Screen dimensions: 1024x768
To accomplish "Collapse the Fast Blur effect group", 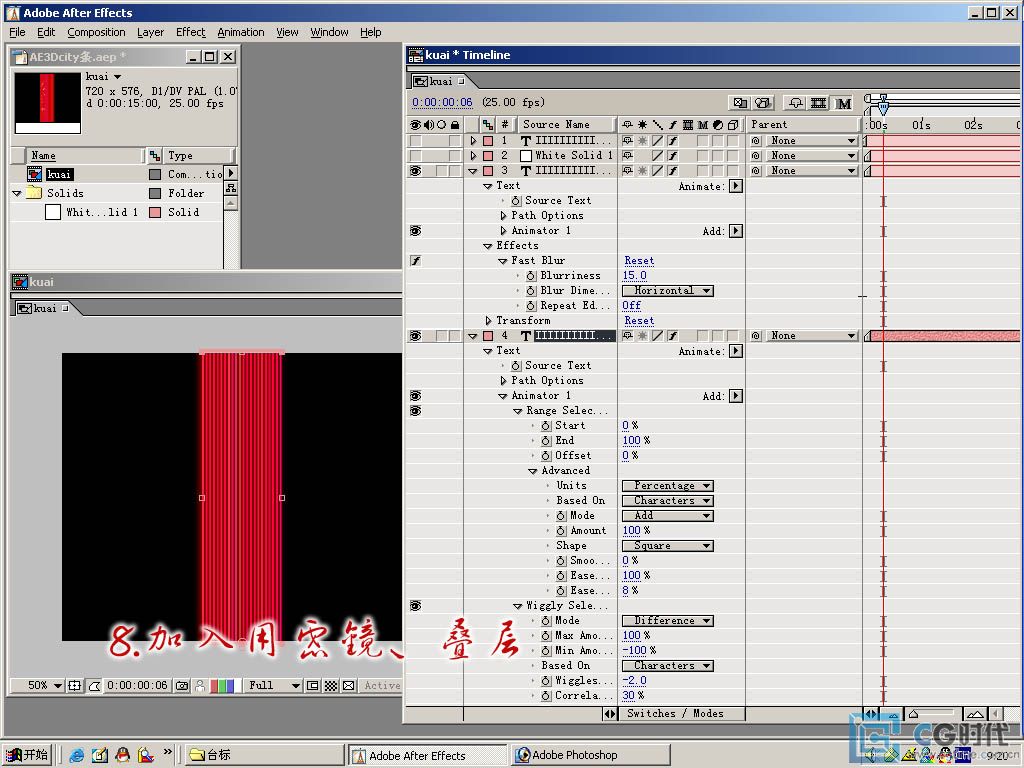I will [x=502, y=261].
